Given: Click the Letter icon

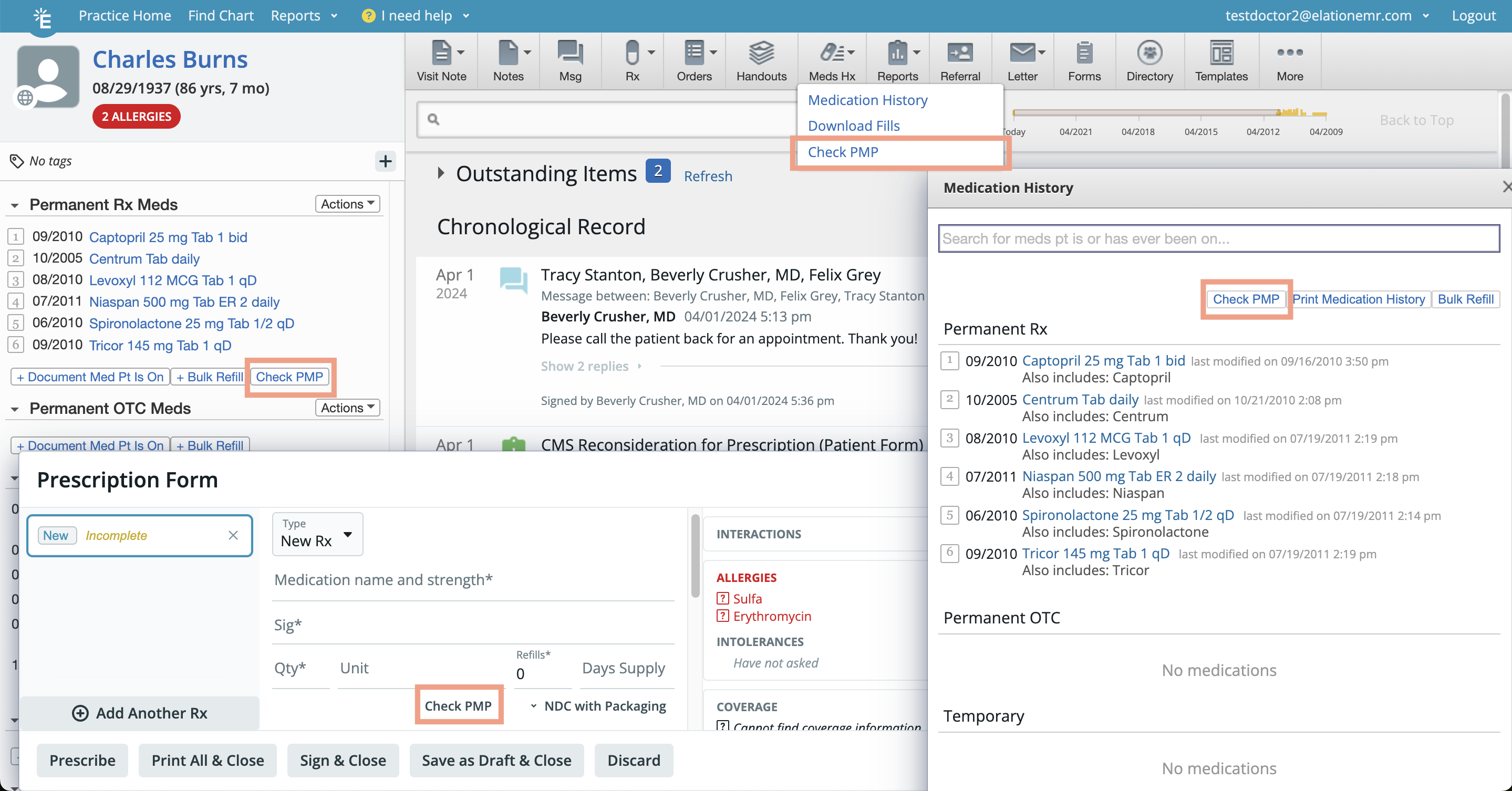Looking at the screenshot, I should coord(1022,59).
